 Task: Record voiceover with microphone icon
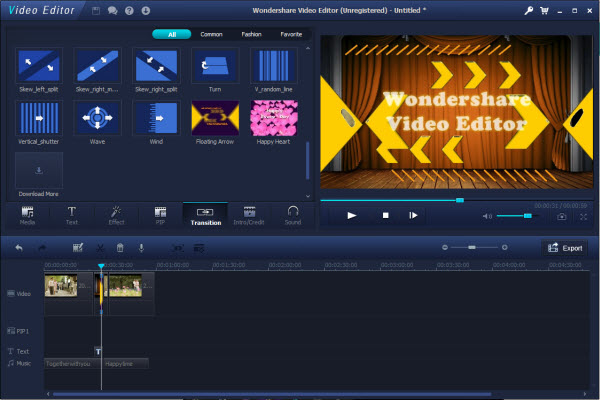pos(141,248)
